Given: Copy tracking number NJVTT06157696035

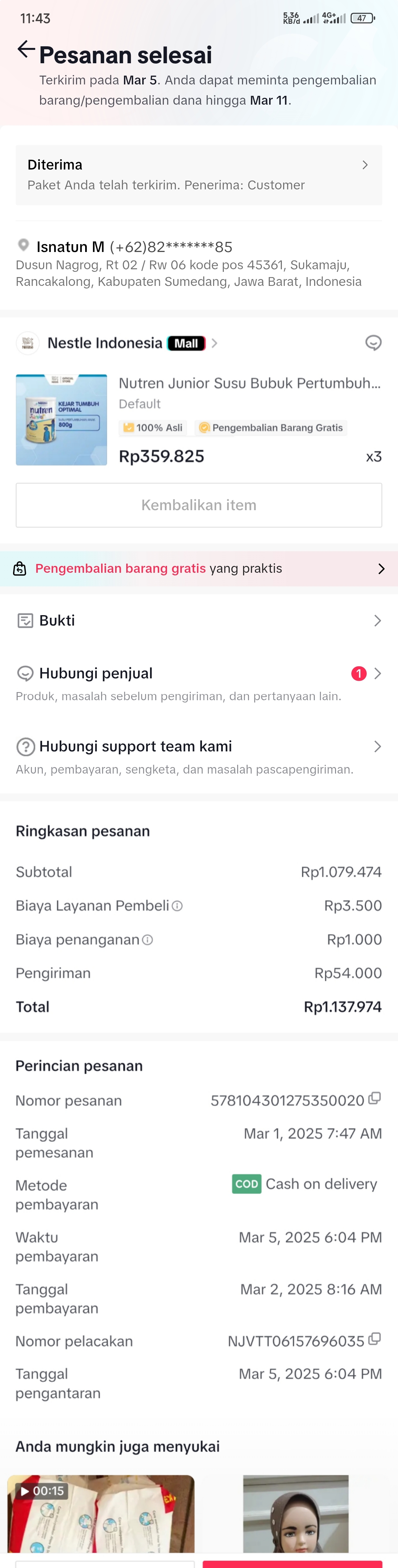Looking at the screenshot, I should [x=375, y=1339].
